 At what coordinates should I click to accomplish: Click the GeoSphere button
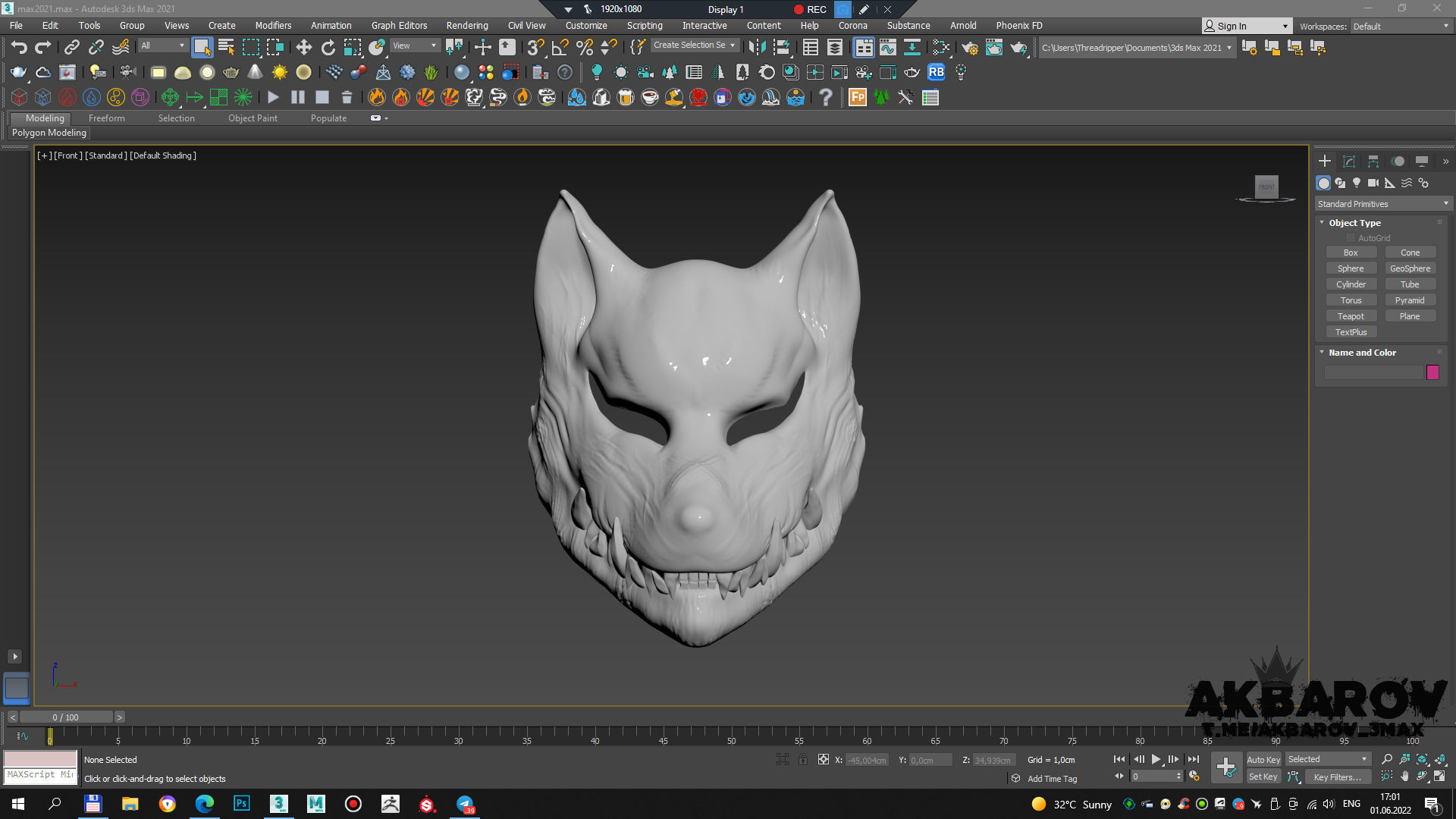point(1410,268)
